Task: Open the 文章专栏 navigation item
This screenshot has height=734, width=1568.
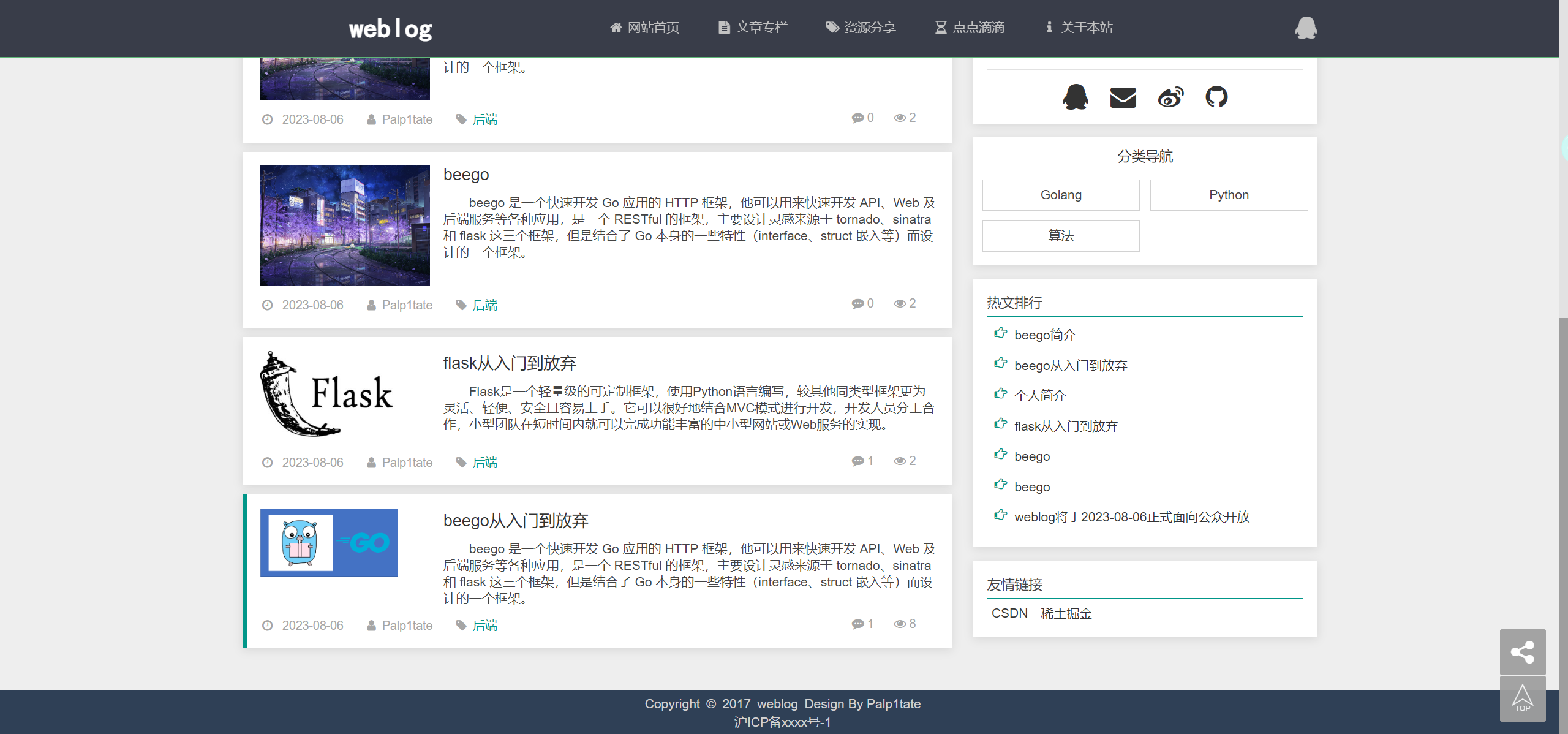Action: tap(752, 28)
